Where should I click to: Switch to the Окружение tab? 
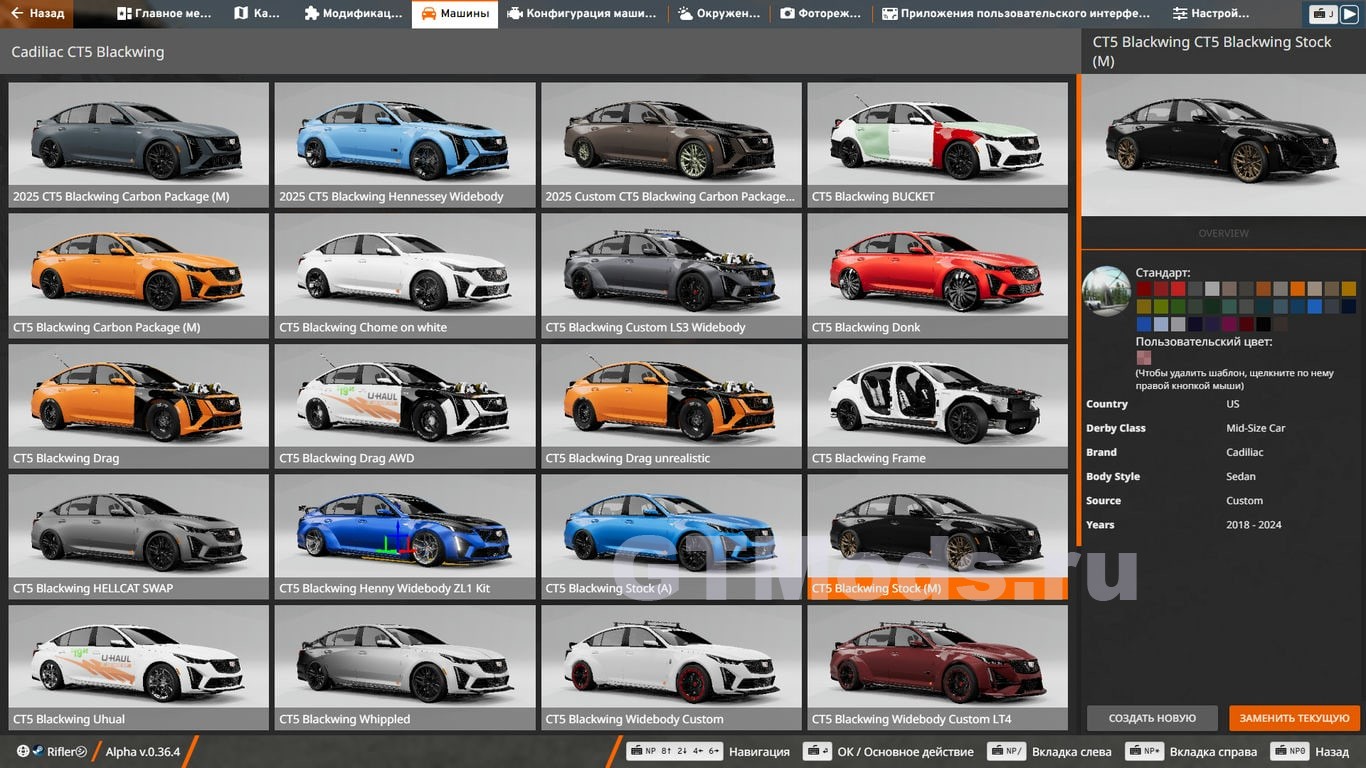click(719, 14)
